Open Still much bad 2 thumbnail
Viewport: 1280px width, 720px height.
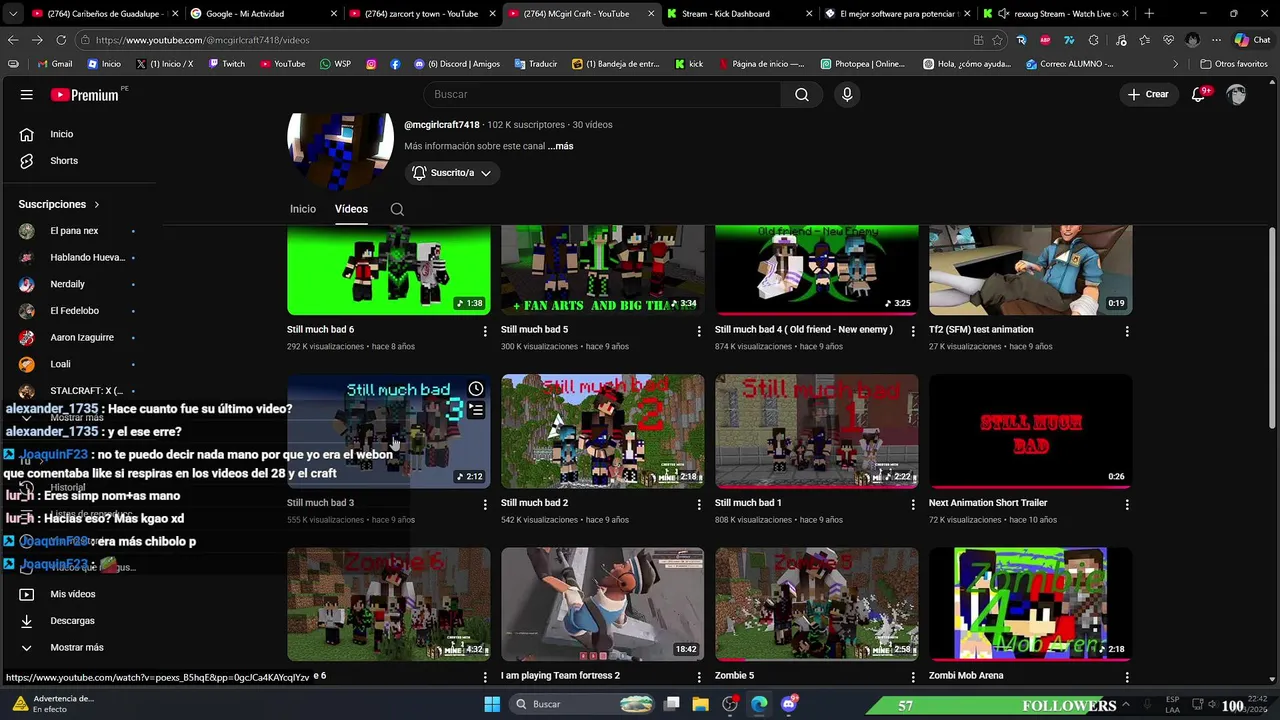coord(603,431)
